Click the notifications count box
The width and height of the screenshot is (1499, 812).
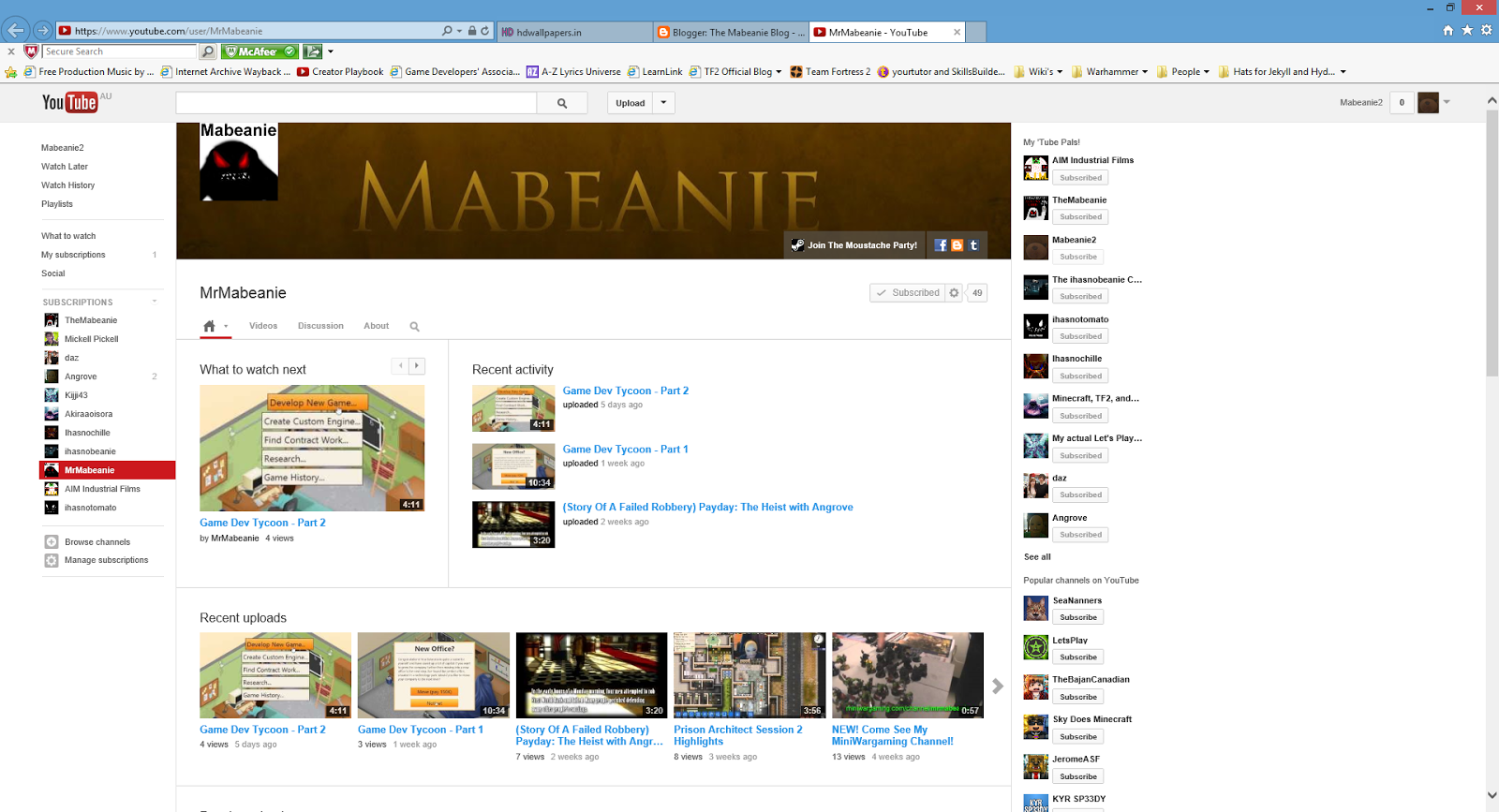click(x=1402, y=103)
